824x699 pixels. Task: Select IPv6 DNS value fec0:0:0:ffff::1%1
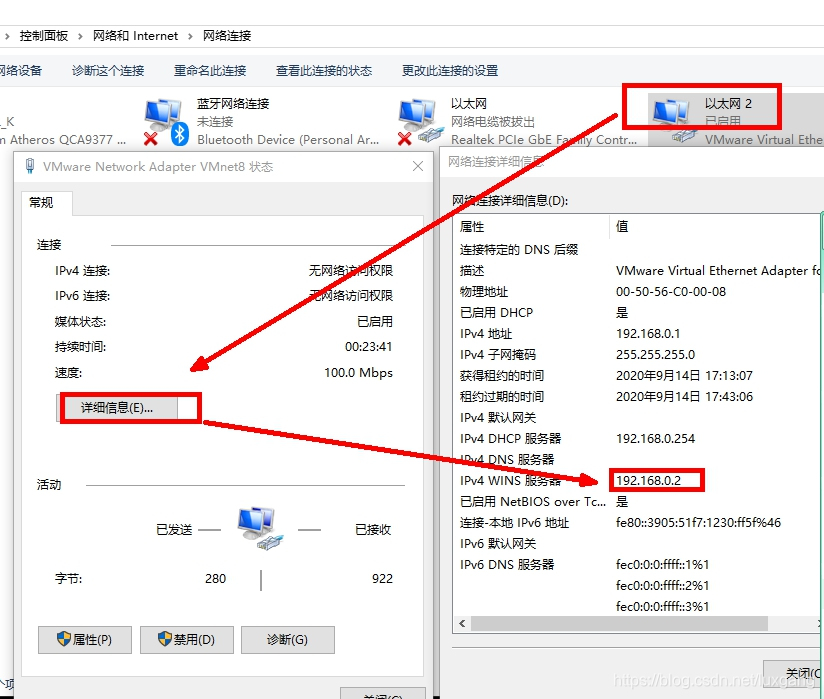point(662,565)
